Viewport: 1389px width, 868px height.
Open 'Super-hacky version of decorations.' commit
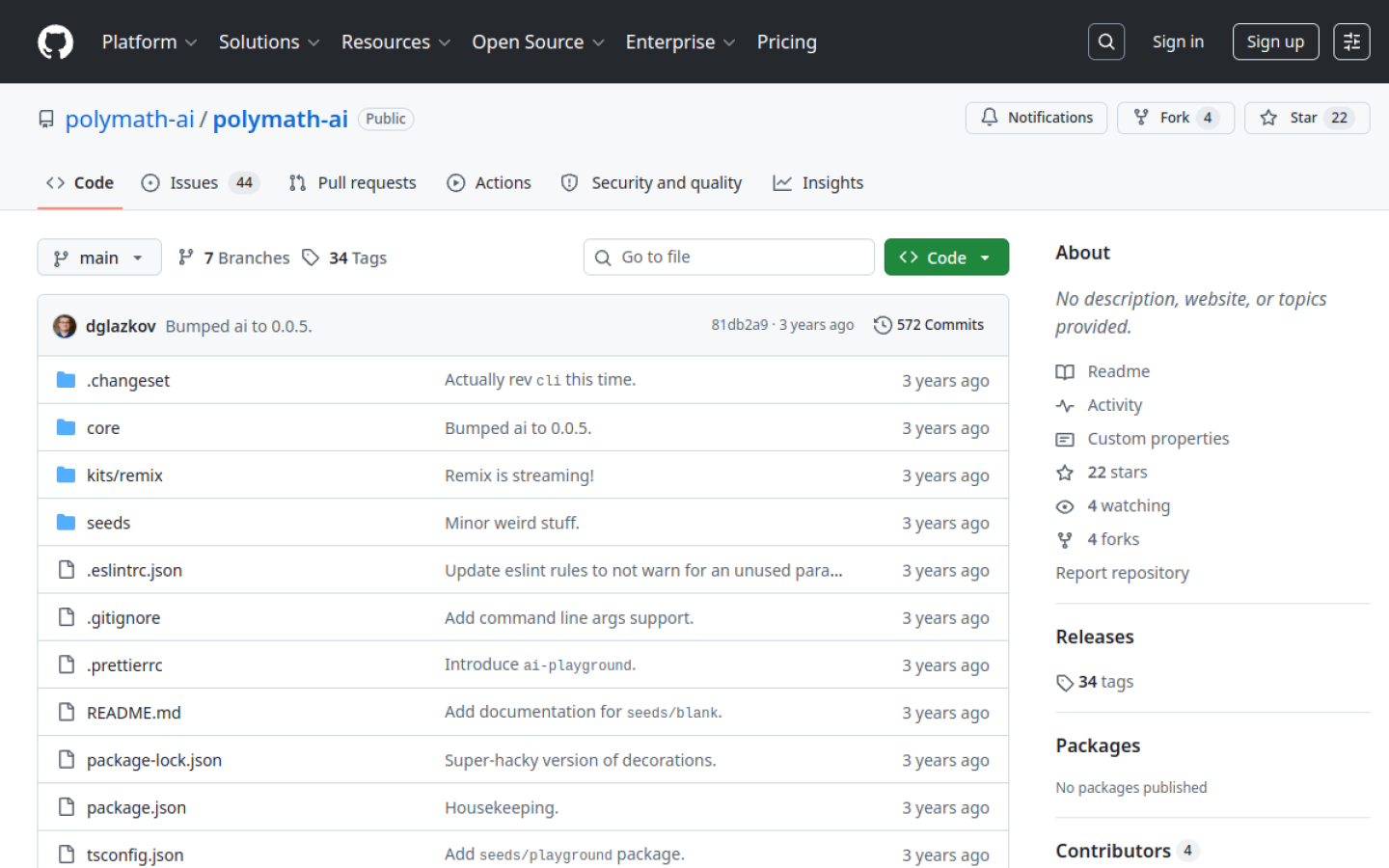coord(580,760)
